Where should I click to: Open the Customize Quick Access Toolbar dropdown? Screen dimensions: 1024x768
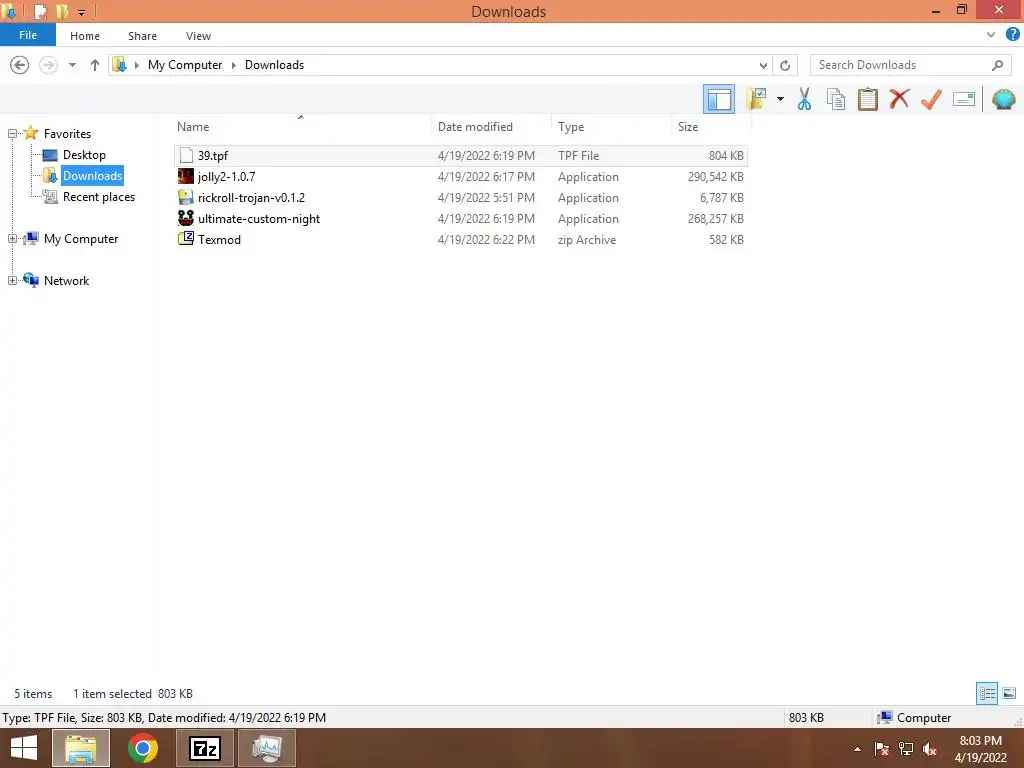click(x=81, y=12)
